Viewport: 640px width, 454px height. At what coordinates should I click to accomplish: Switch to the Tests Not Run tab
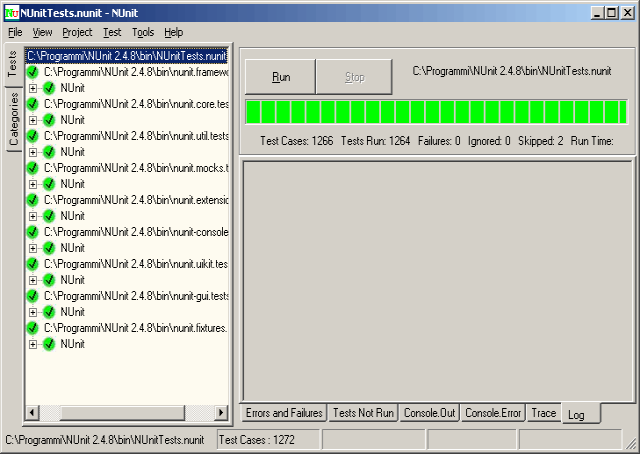[363, 413]
